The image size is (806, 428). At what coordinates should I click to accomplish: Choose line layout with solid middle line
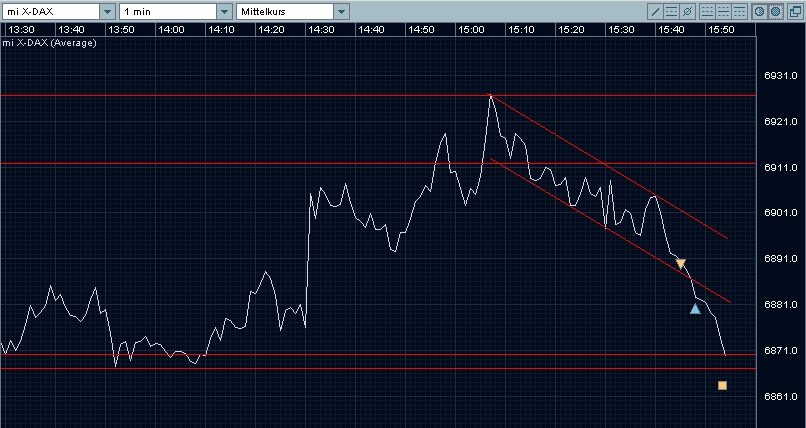tap(723, 11)
